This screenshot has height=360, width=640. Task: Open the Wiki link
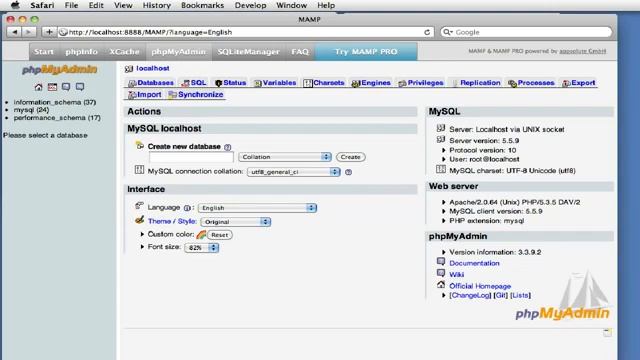coord(456,275)
